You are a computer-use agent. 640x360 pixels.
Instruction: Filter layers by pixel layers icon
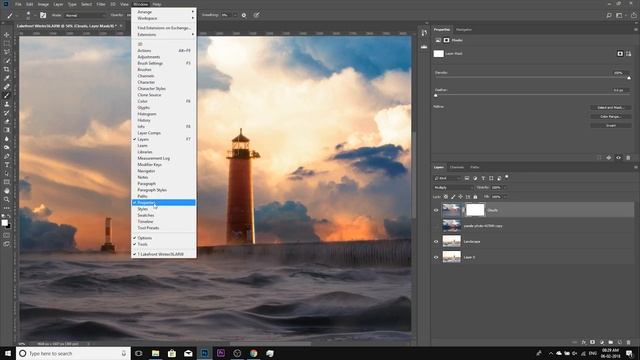467,178
